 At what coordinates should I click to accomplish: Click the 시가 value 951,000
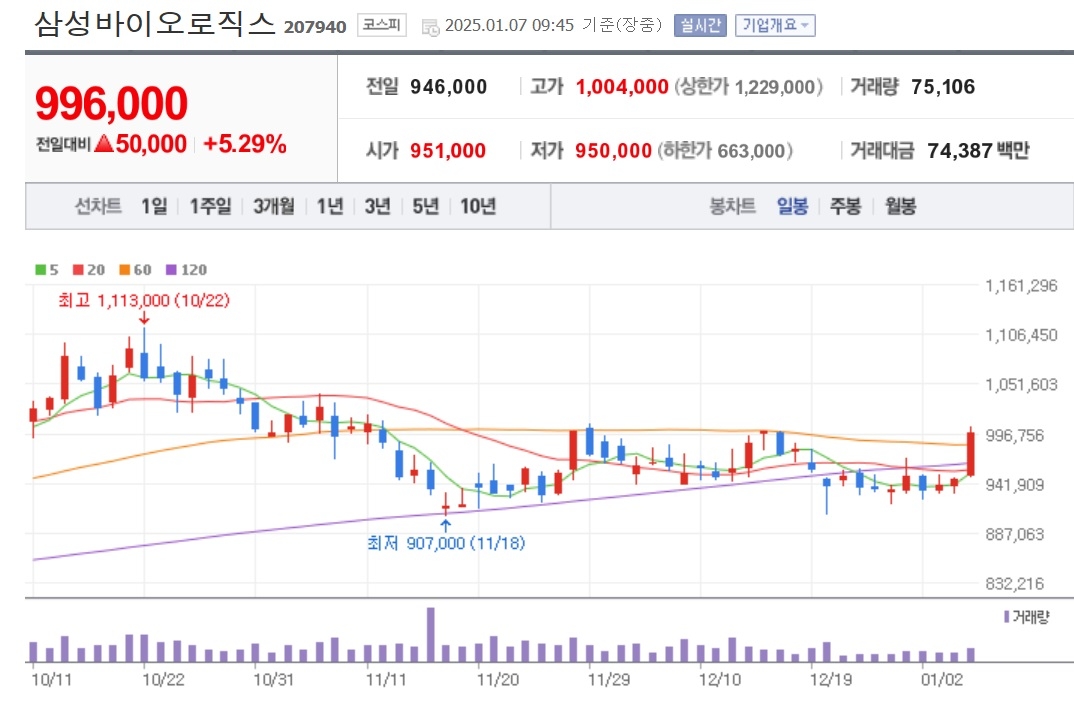[448, 151]
